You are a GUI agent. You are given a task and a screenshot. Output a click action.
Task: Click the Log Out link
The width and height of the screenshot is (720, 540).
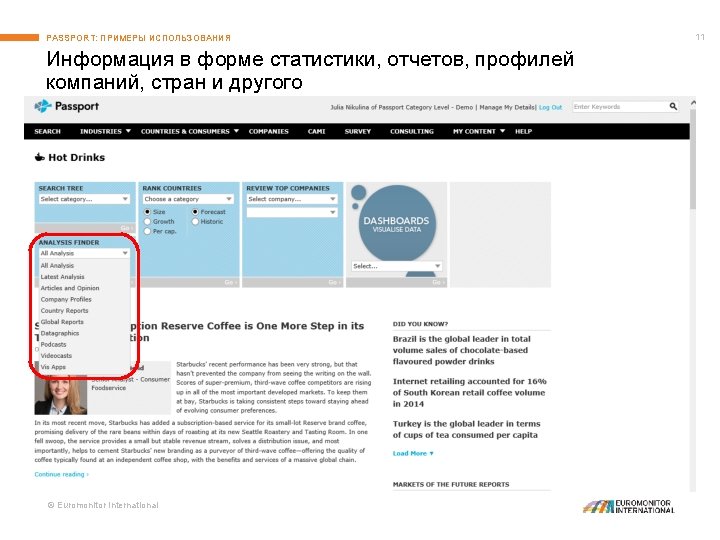(x=551, y=107)
